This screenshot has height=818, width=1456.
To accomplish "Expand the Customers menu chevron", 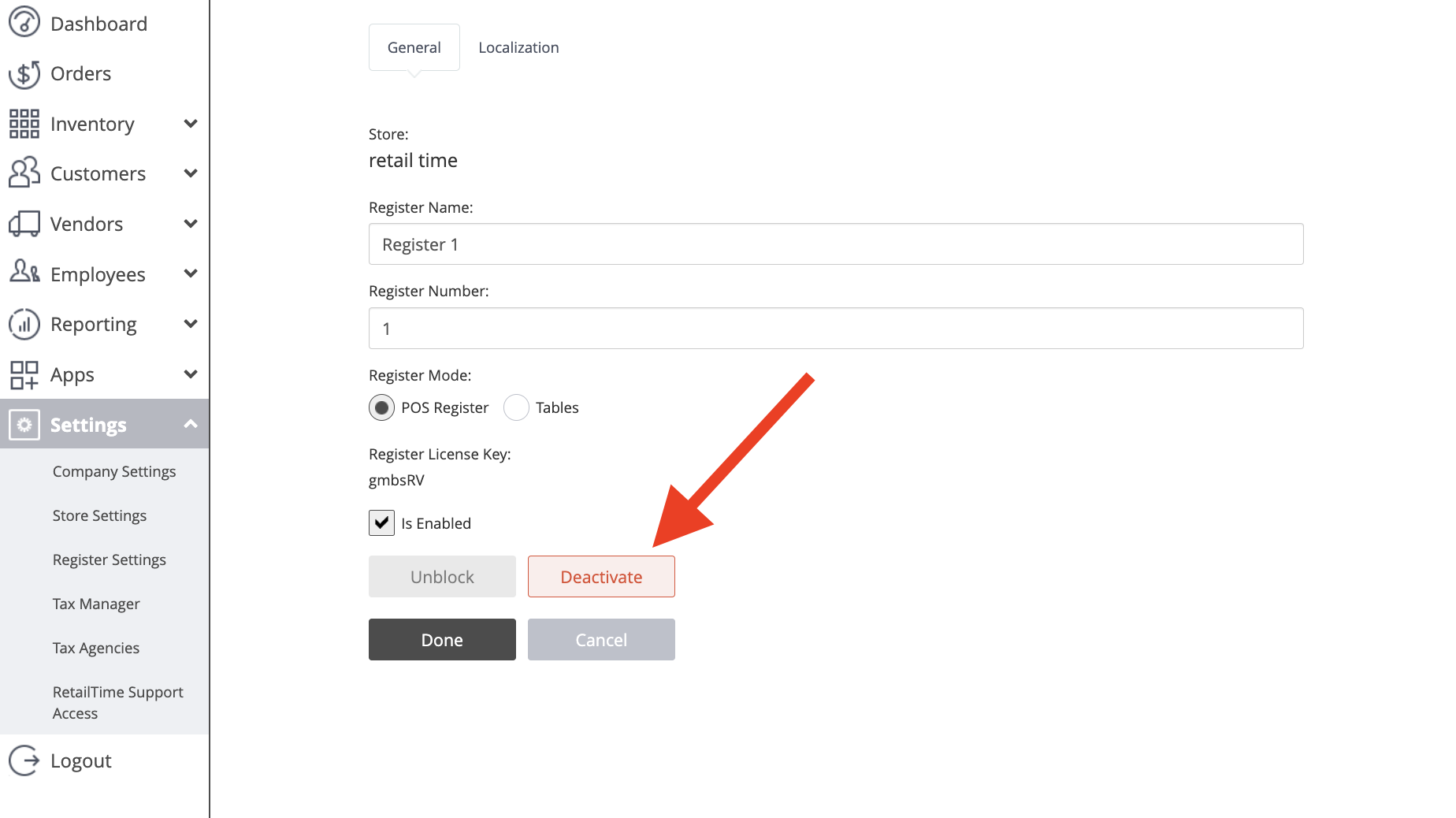I will 190,173.
